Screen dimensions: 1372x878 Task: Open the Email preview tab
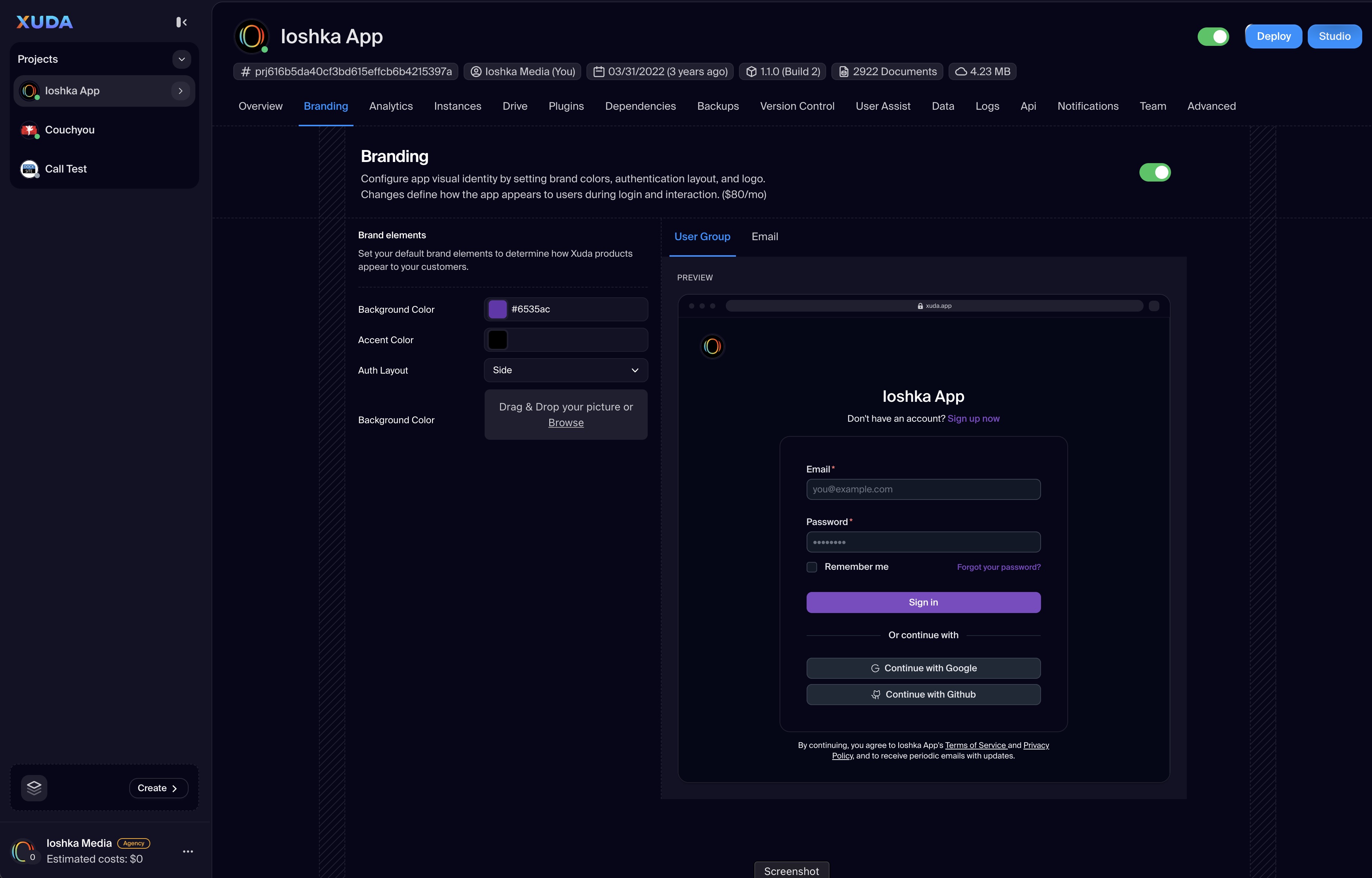click(x=764, y=237)
